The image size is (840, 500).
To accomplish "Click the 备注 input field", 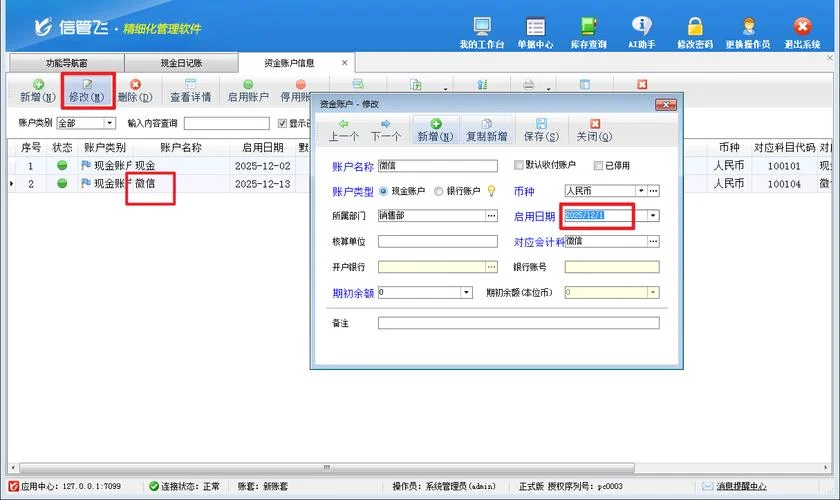I will 519,323.
